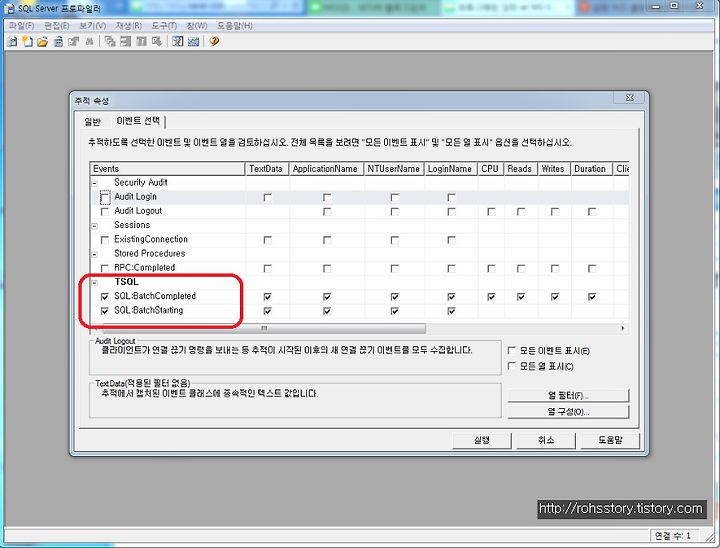
Task: Collapse the Security Audit category
Action: [x=95, y=183]
